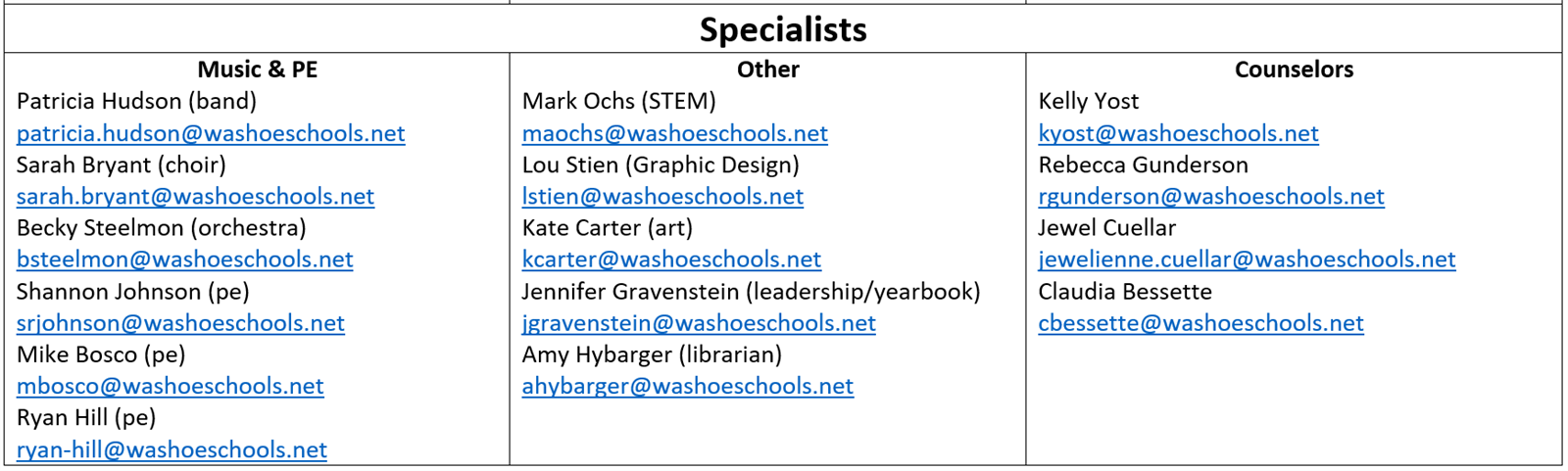This screenshot has height=471, width=1568.
Task: Open cbessette@washoeschools.net email link
Action: pos(1201,323)
